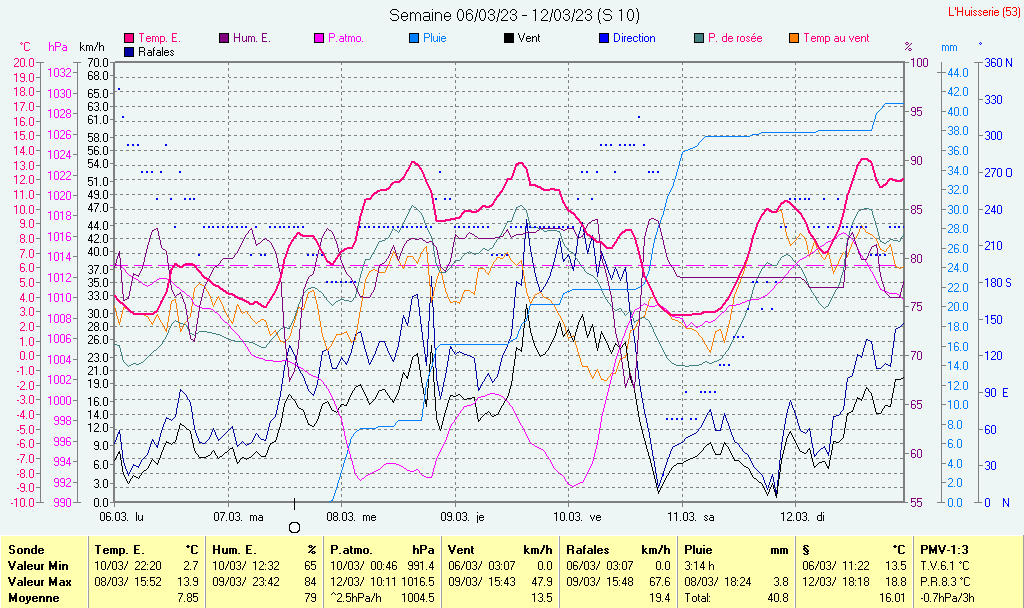Click the Rafales table column header
Screen dimensions: 1024x608
[x=587, y=550]
